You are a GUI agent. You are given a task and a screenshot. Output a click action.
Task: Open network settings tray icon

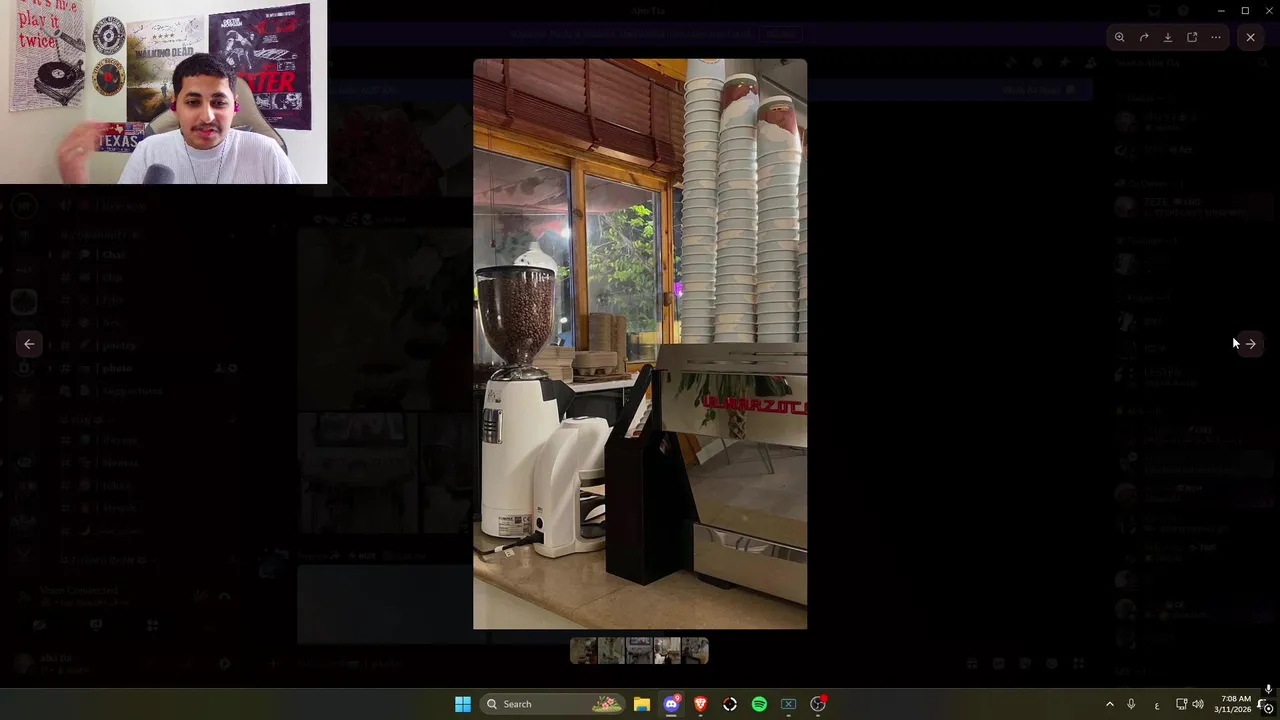[1181, 704]
